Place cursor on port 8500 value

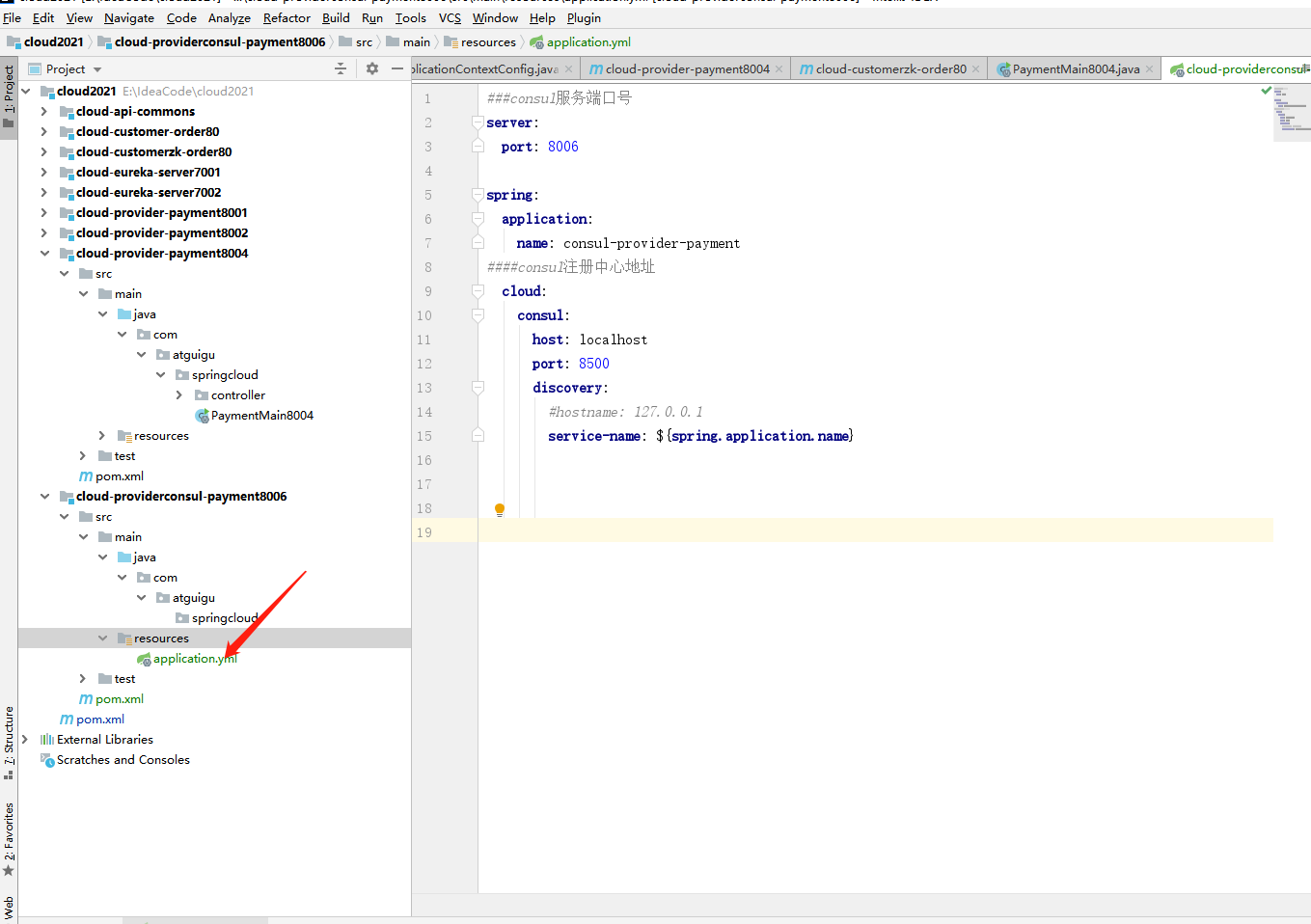pos(594,364)
